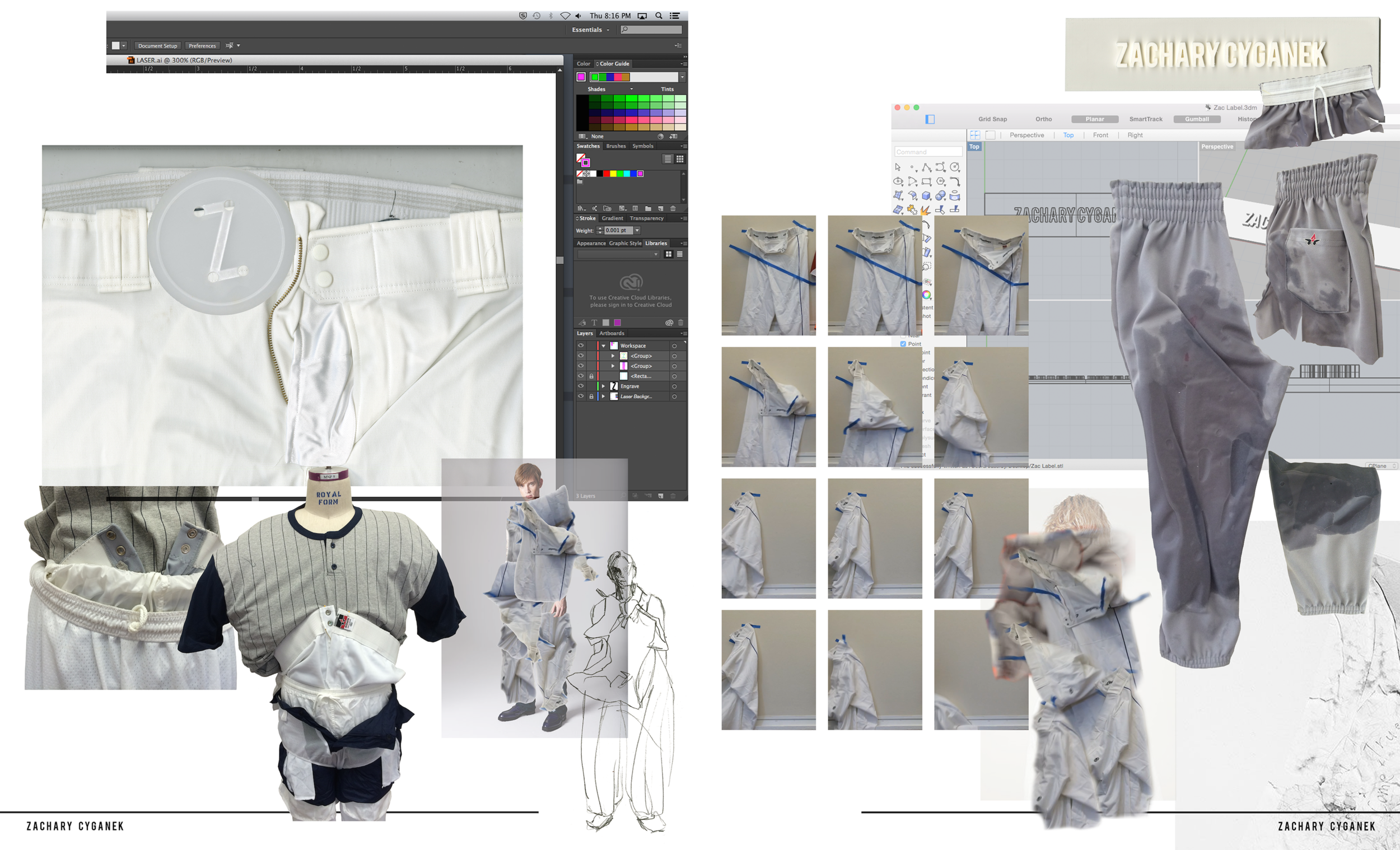Choose the Rhino circle tool
The height and width of the screenshot is (850, 1400).
[955, 167]
